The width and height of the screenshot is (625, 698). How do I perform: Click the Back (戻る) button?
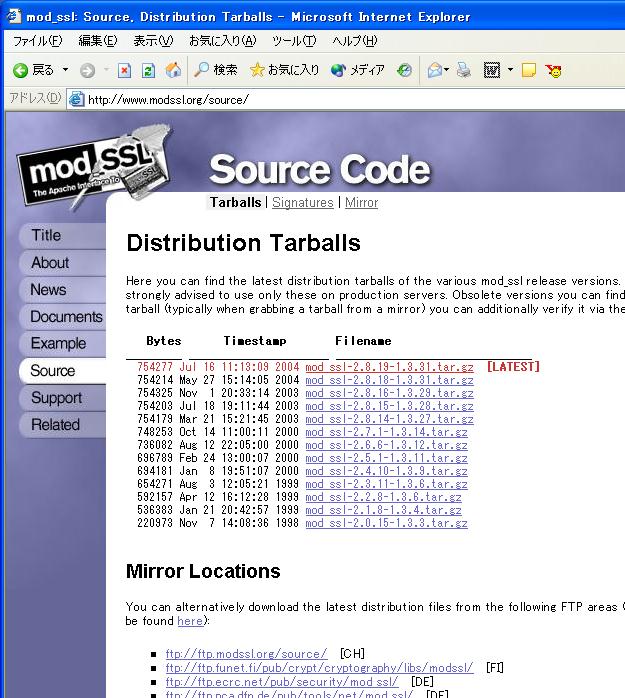point(33,70)
